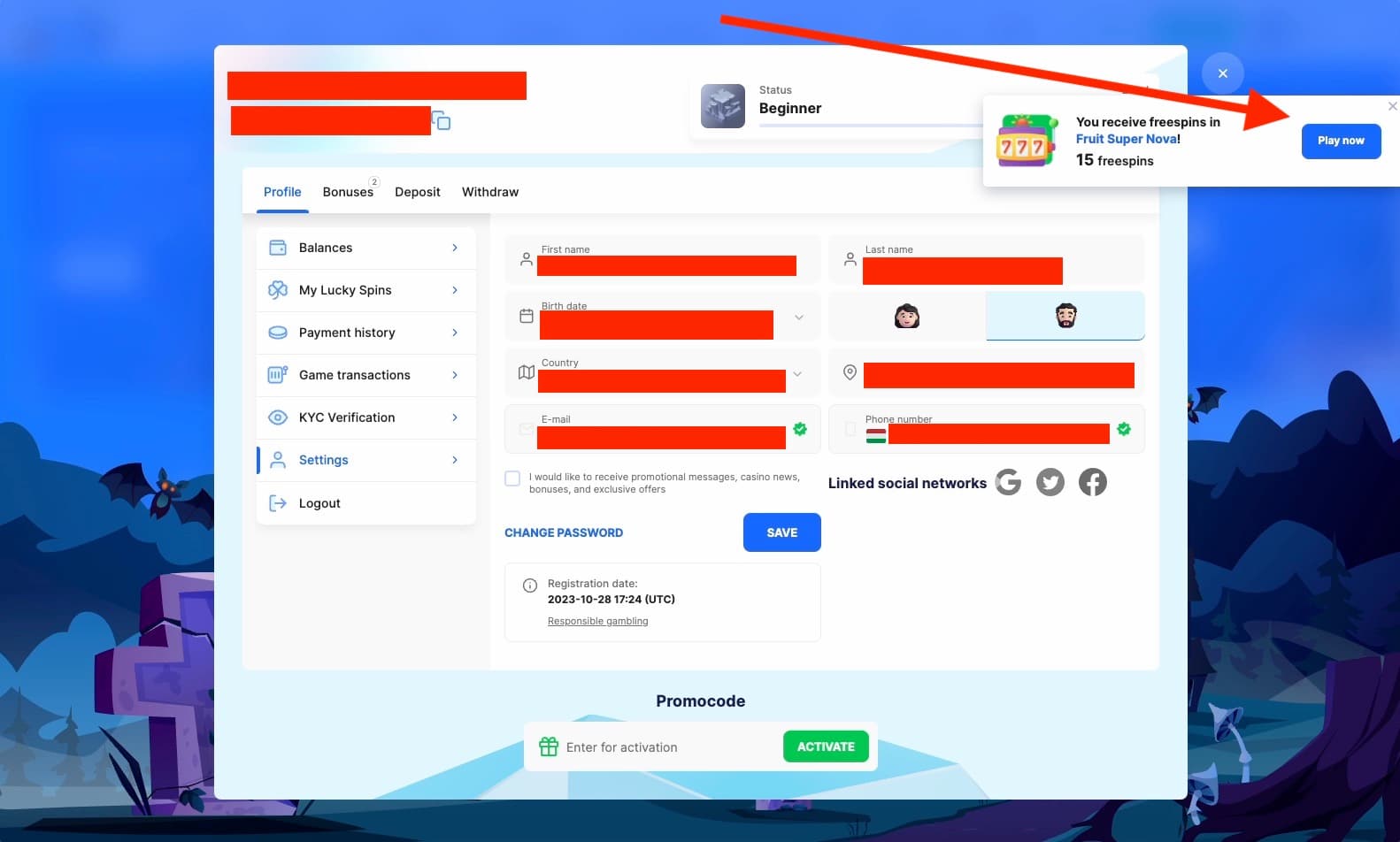Screen dimensions: 1400x842
Task: Click the Country map icon
Action: [527, 372]
